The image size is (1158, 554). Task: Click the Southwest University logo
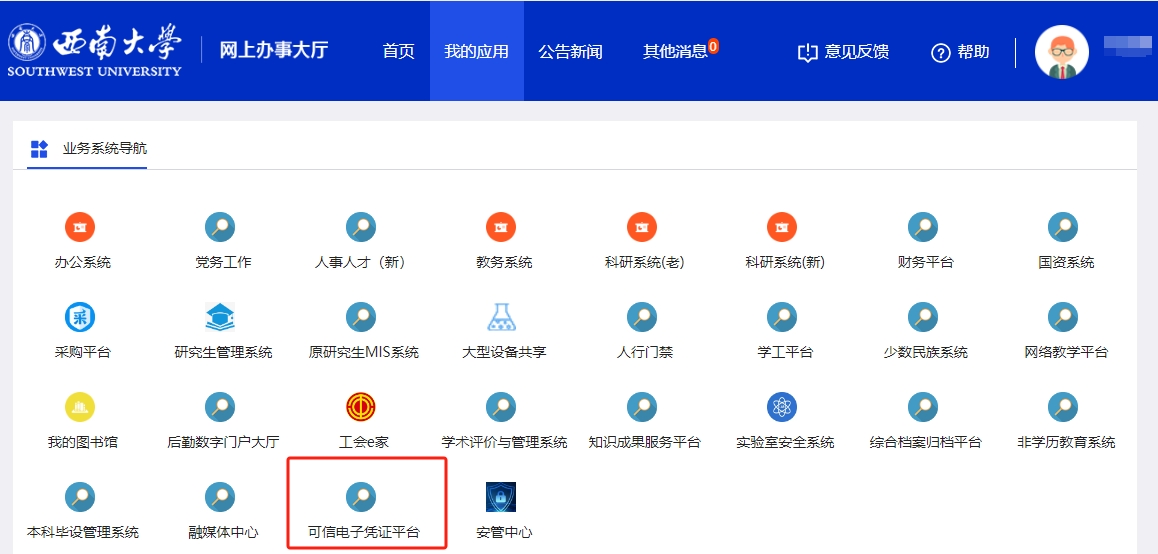coord(95,50)
